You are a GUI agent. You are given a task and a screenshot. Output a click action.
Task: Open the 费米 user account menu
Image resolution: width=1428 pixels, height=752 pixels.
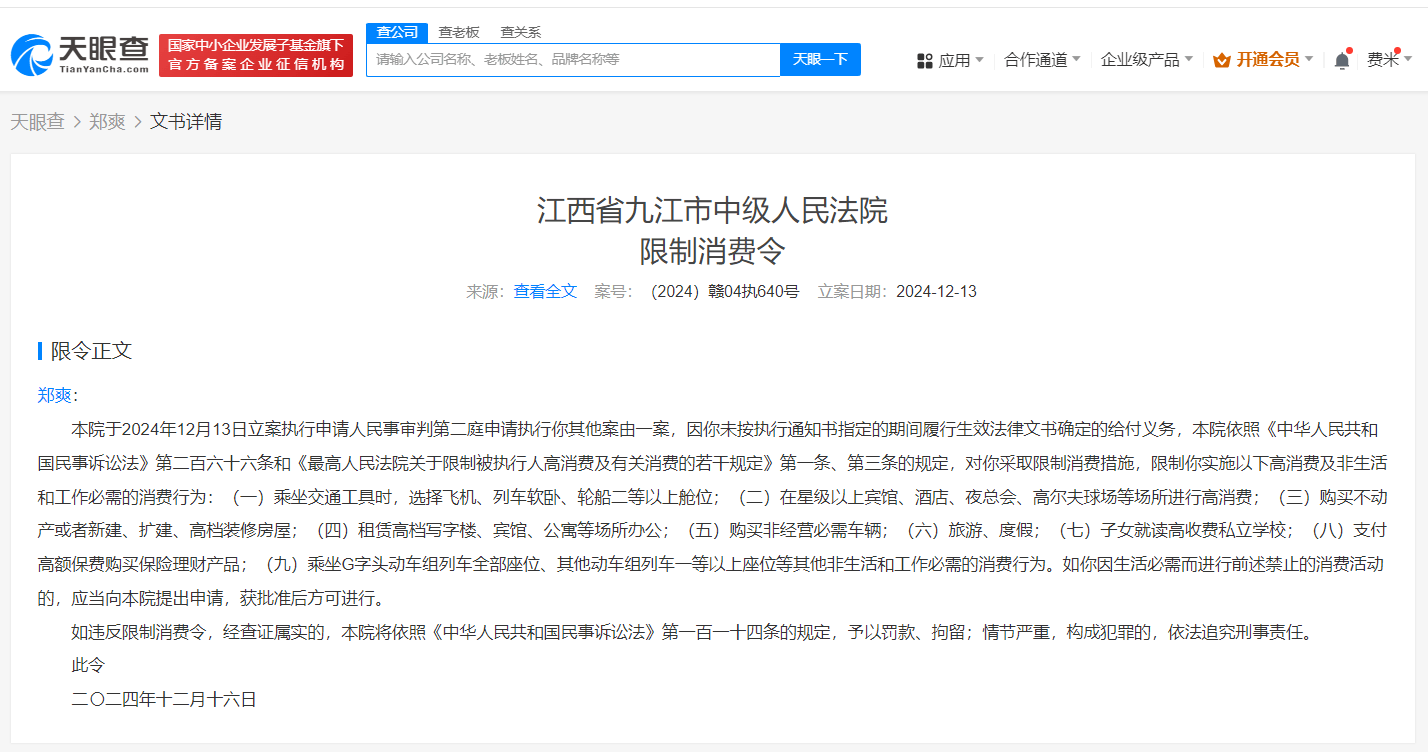[1390, 60]
